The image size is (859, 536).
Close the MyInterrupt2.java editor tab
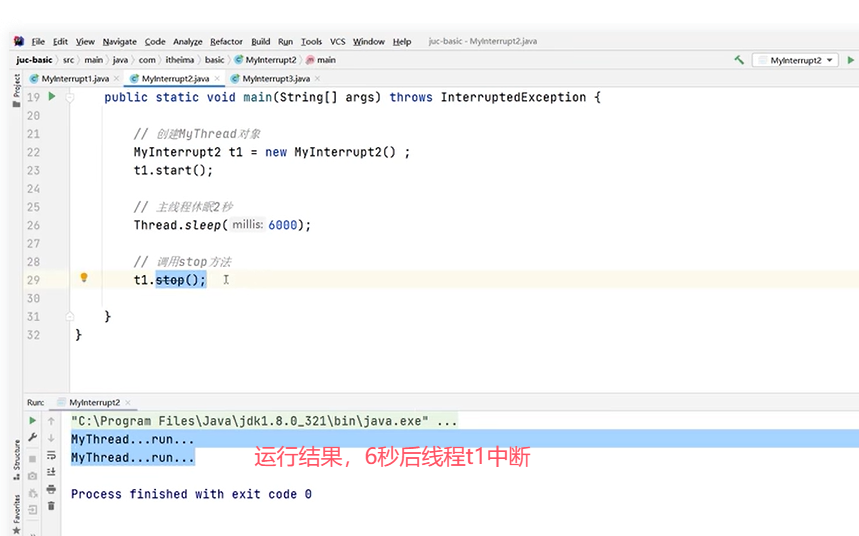tap(217, 79)
